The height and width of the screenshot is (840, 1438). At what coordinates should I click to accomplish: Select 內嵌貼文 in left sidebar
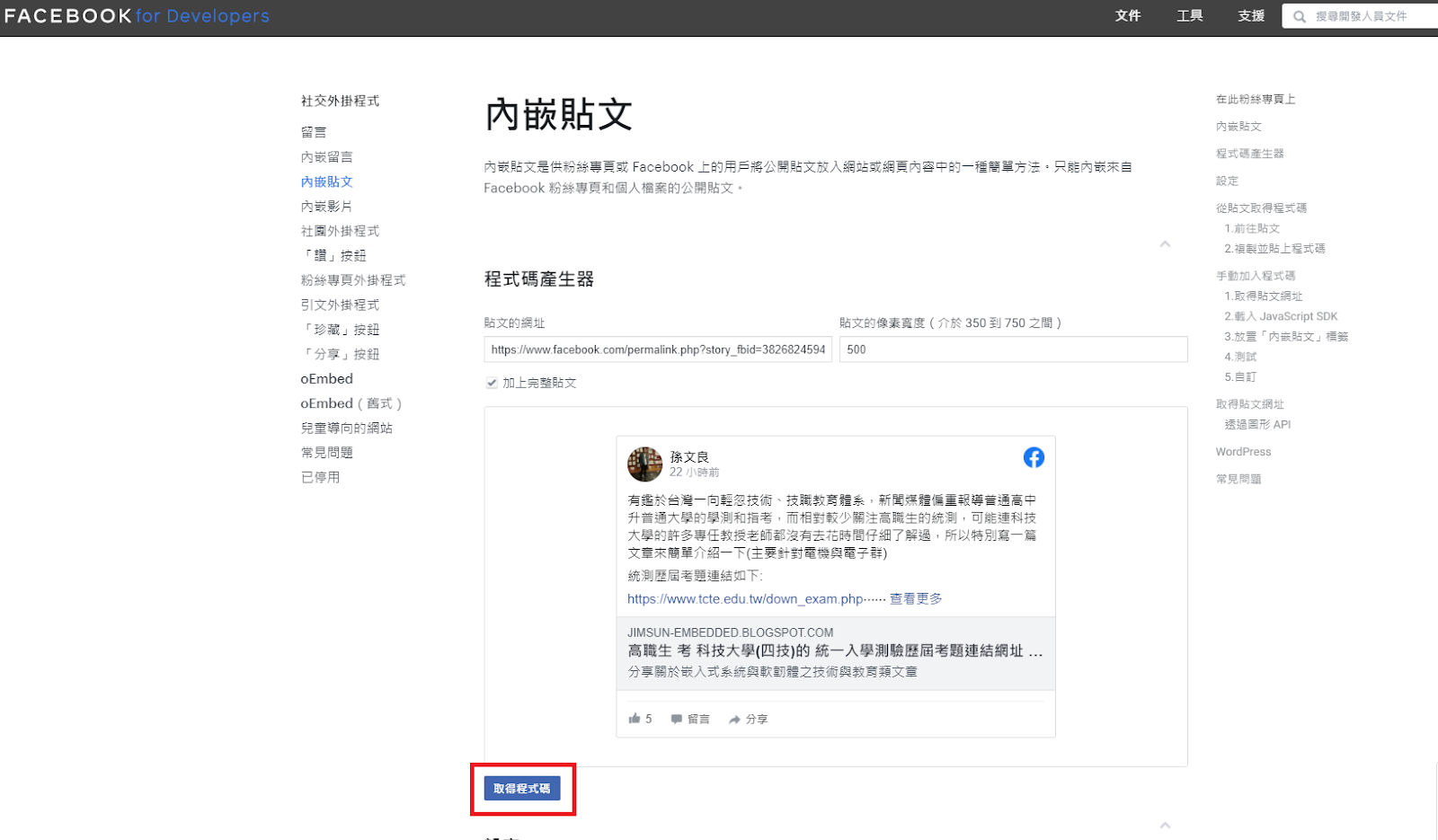(x=327, y=181)
